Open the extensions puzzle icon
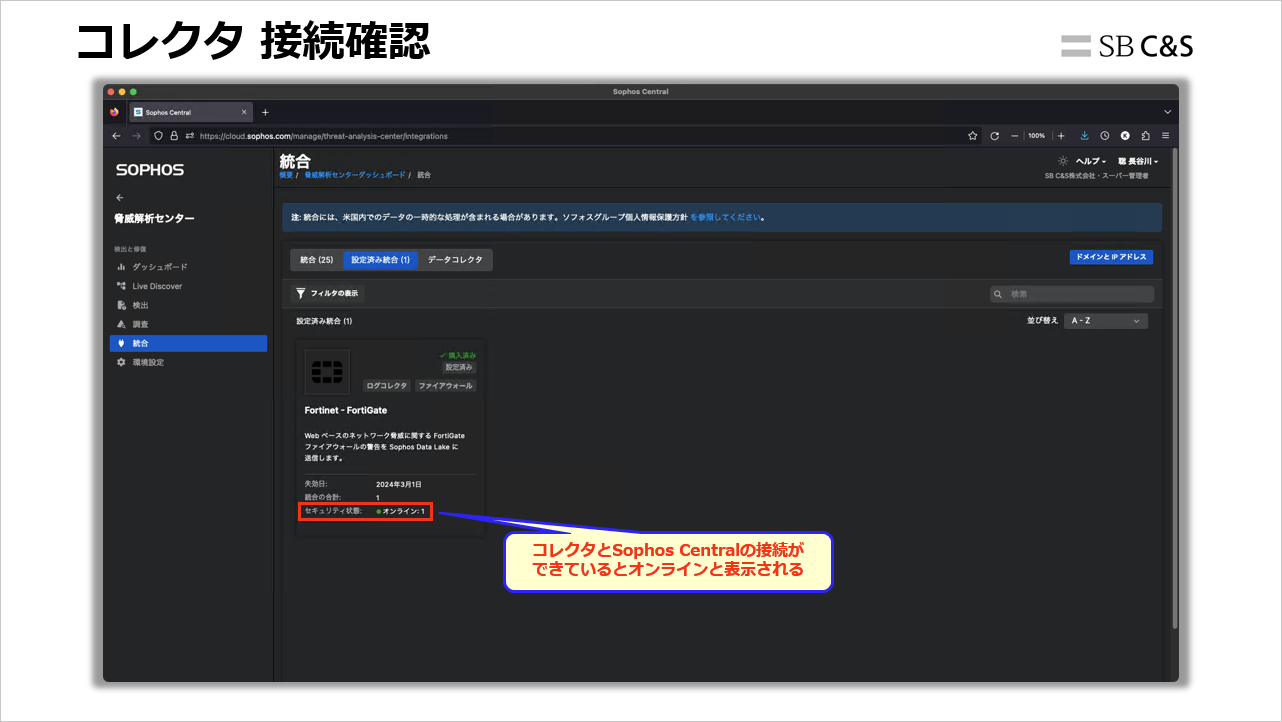1282x722 pixels. [x=1145, y=136]
